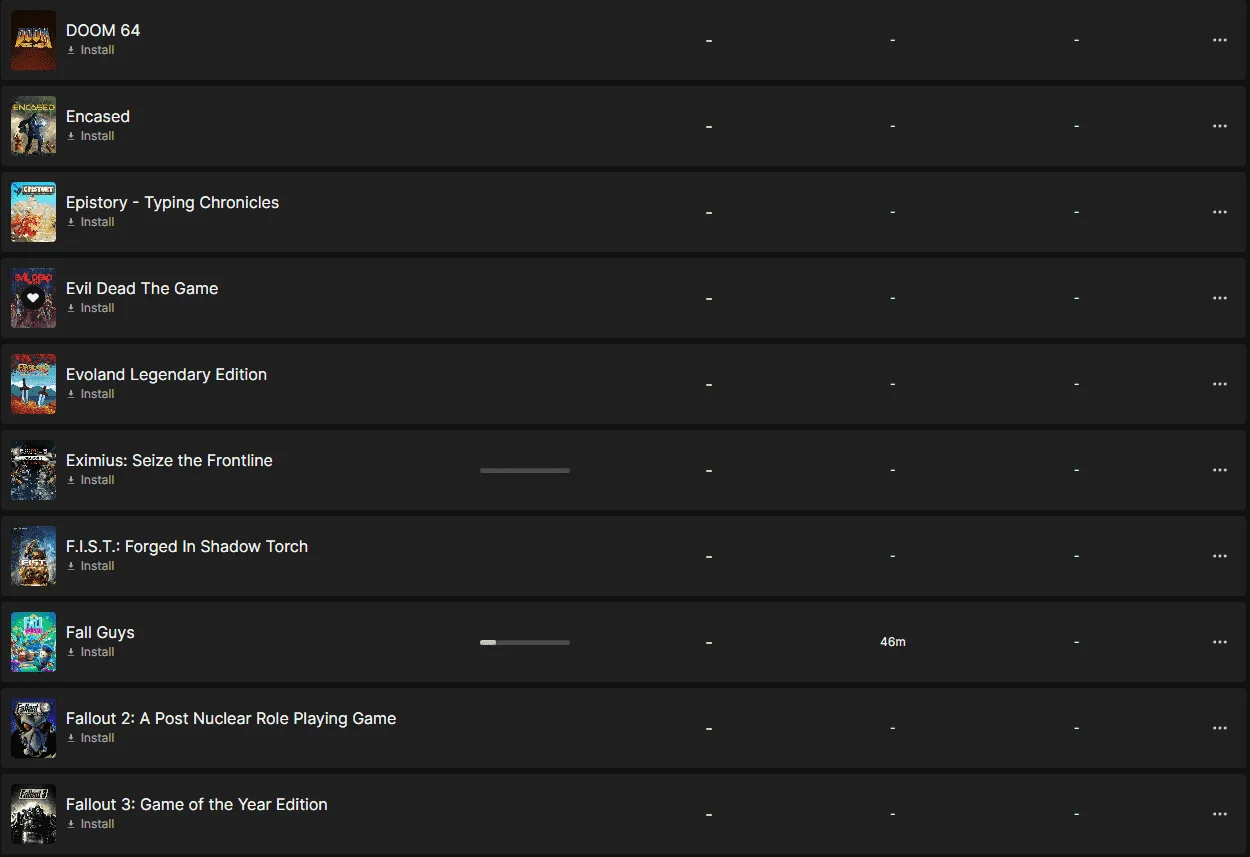The image size is (1250, 857).
Task: Open the Encased game title
Action: tap(98, 116)
